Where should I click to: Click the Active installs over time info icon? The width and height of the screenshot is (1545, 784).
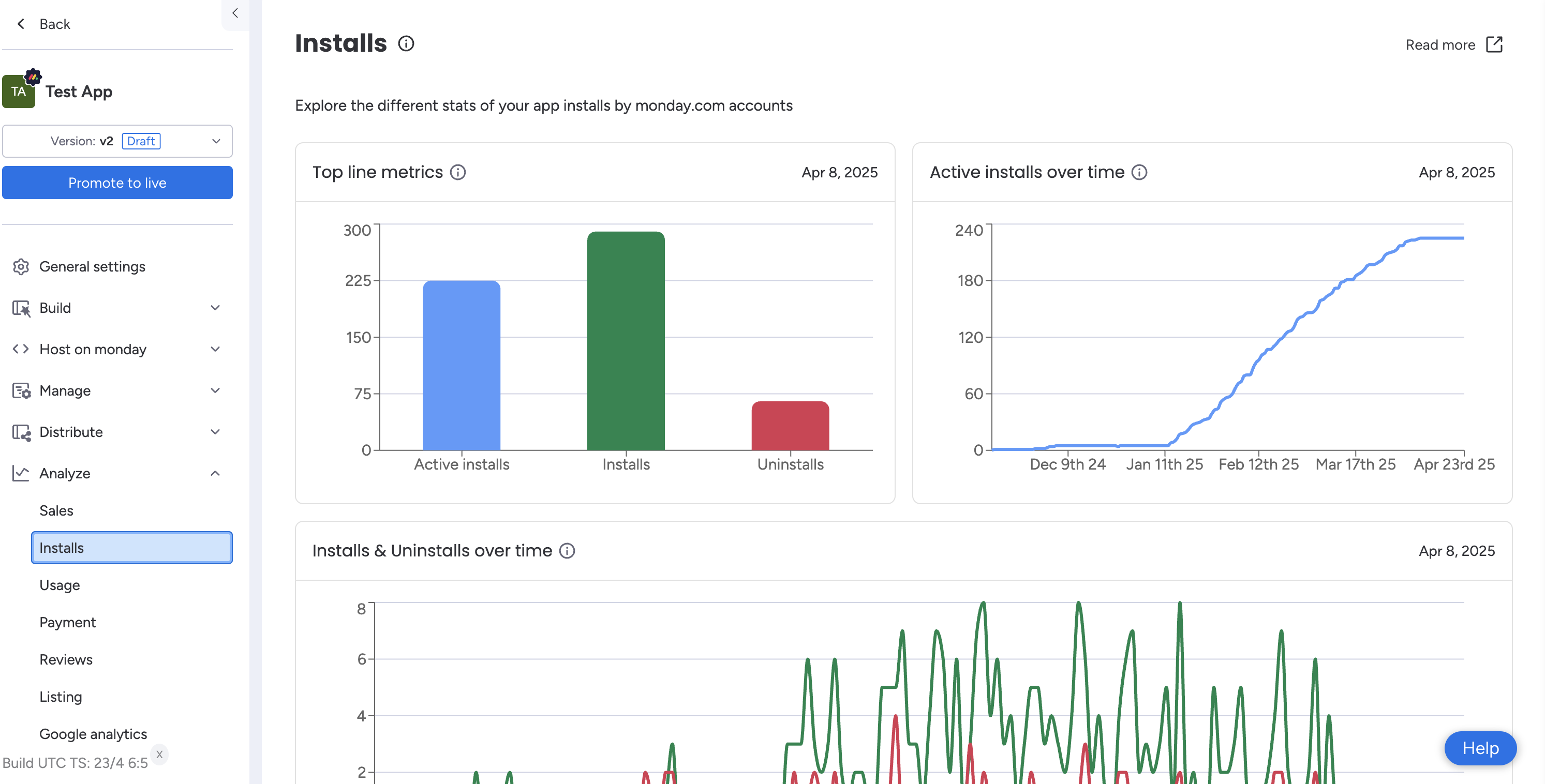(x=1139, y=173)
